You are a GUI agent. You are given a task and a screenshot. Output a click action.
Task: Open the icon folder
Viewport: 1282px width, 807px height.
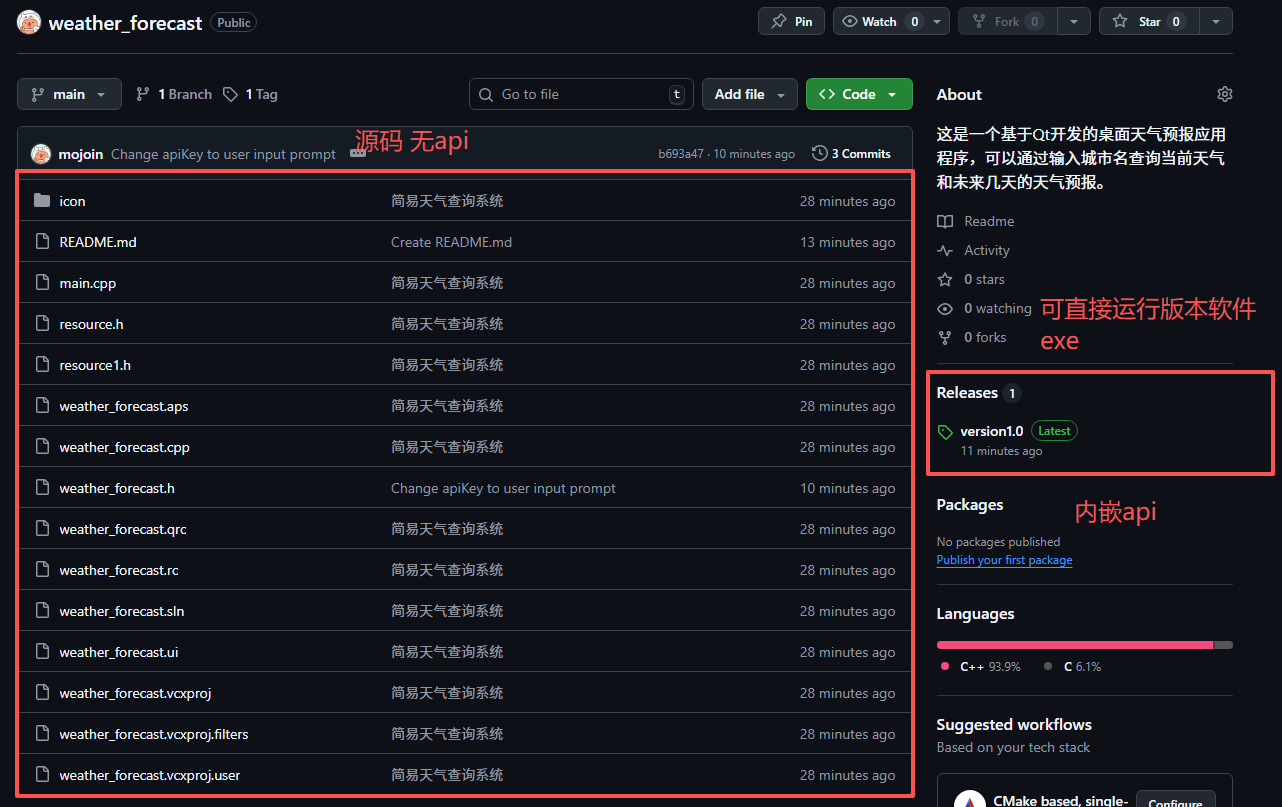click(x=72, y=201)
